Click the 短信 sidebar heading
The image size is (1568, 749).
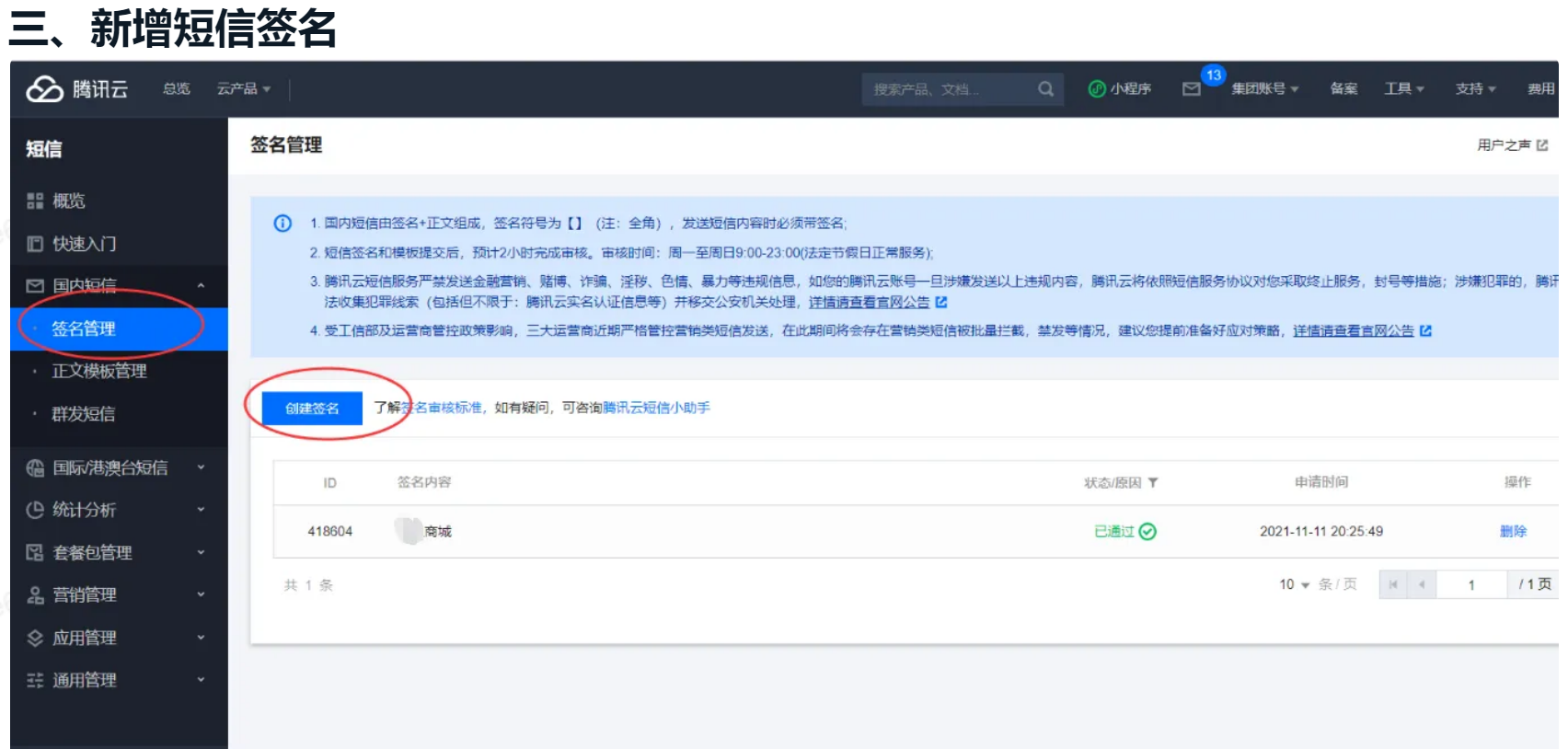pyautogui.click(x=43, y=149)
